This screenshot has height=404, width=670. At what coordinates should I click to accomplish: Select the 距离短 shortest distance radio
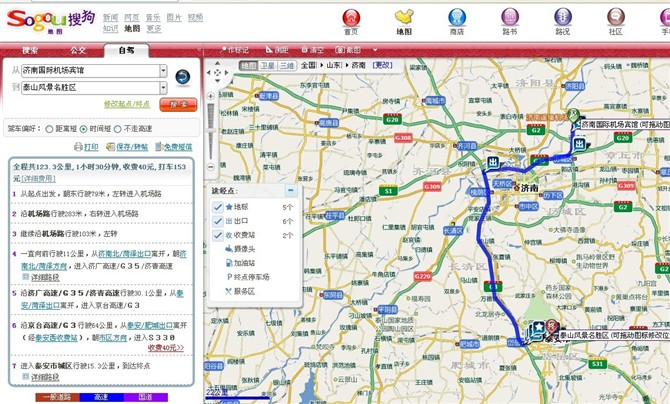[x=49, y=129]
